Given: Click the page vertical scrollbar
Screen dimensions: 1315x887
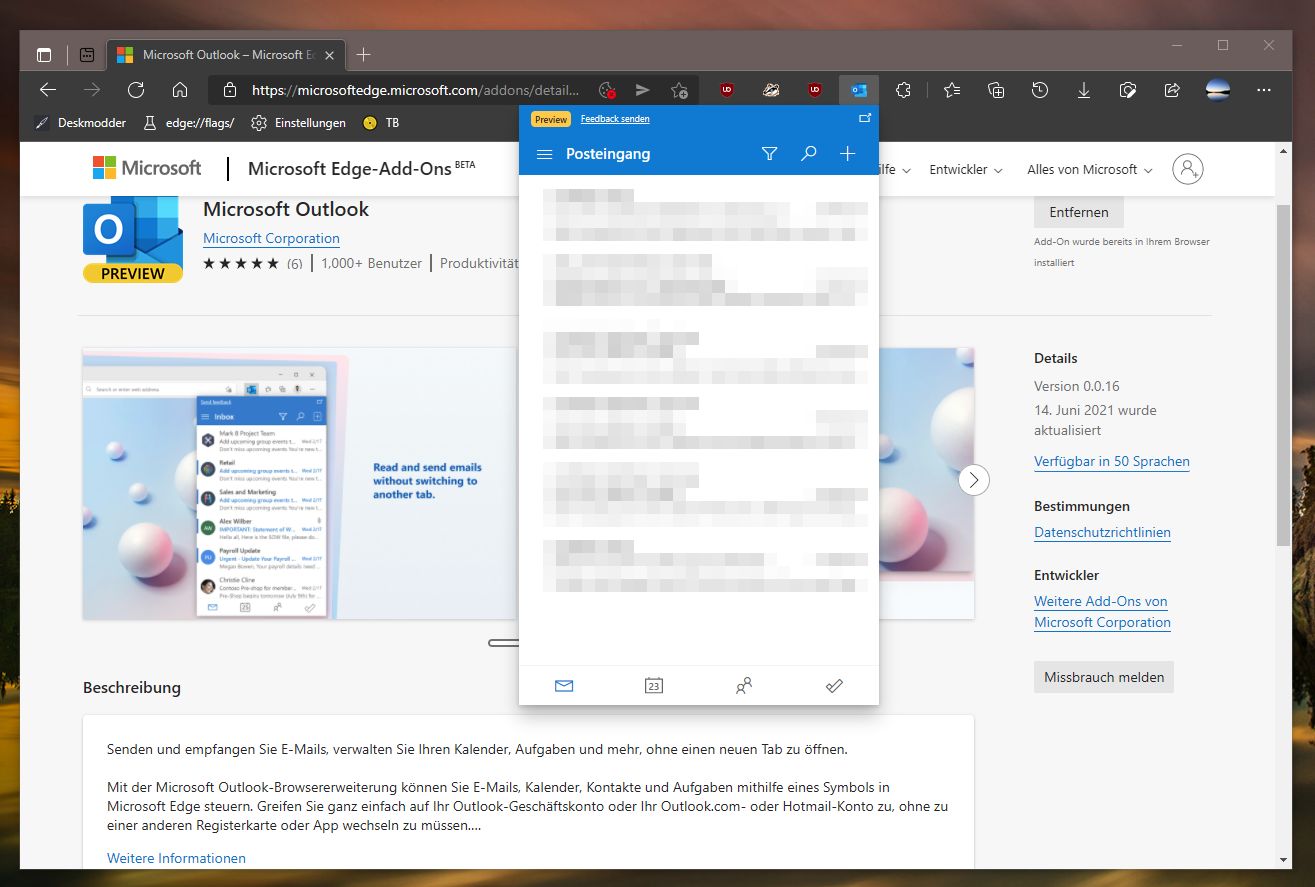Looking at the screenshot, I should 1284,374.
